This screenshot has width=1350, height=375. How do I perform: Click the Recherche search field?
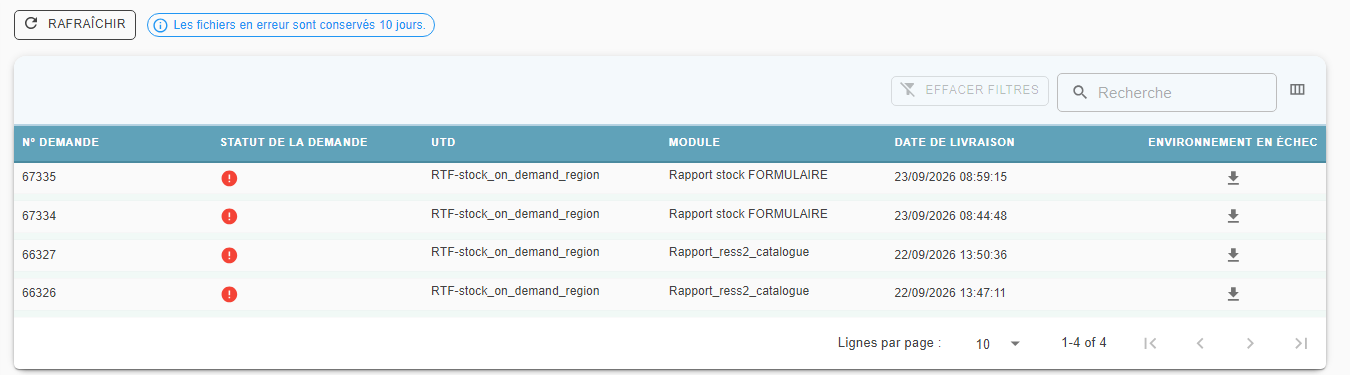point(1167,93)
